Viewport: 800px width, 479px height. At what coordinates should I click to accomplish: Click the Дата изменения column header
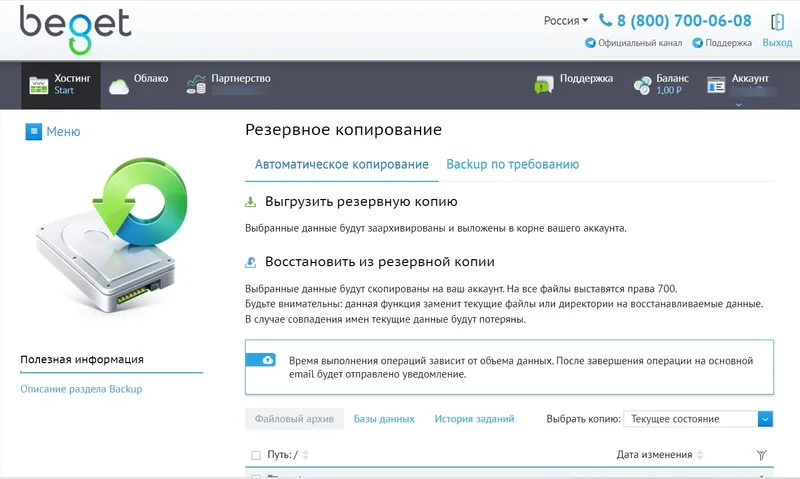pyautogui.click(x=654, y=455)
